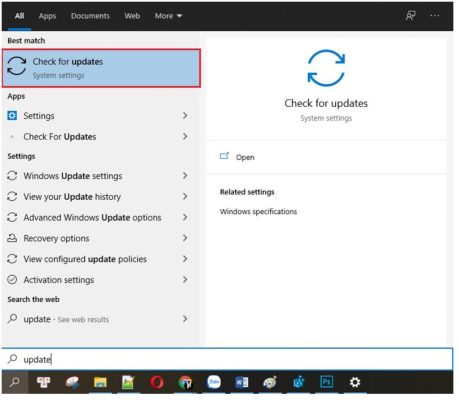This screenshot has width=459, height=400.
Task: Click the sync icon beside Check for updates best match
Action: click(x=17, y=66)
